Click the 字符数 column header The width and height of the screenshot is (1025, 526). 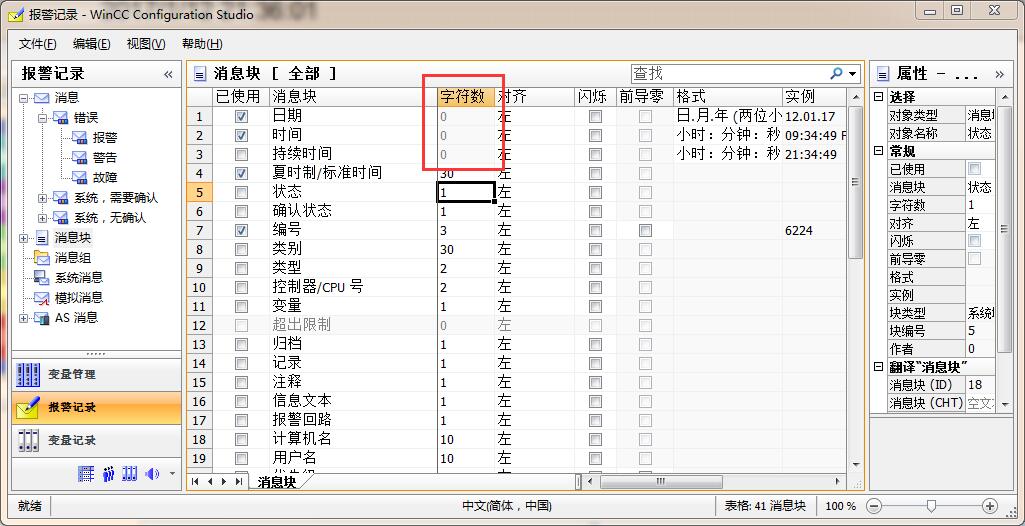tap(465, 97)
